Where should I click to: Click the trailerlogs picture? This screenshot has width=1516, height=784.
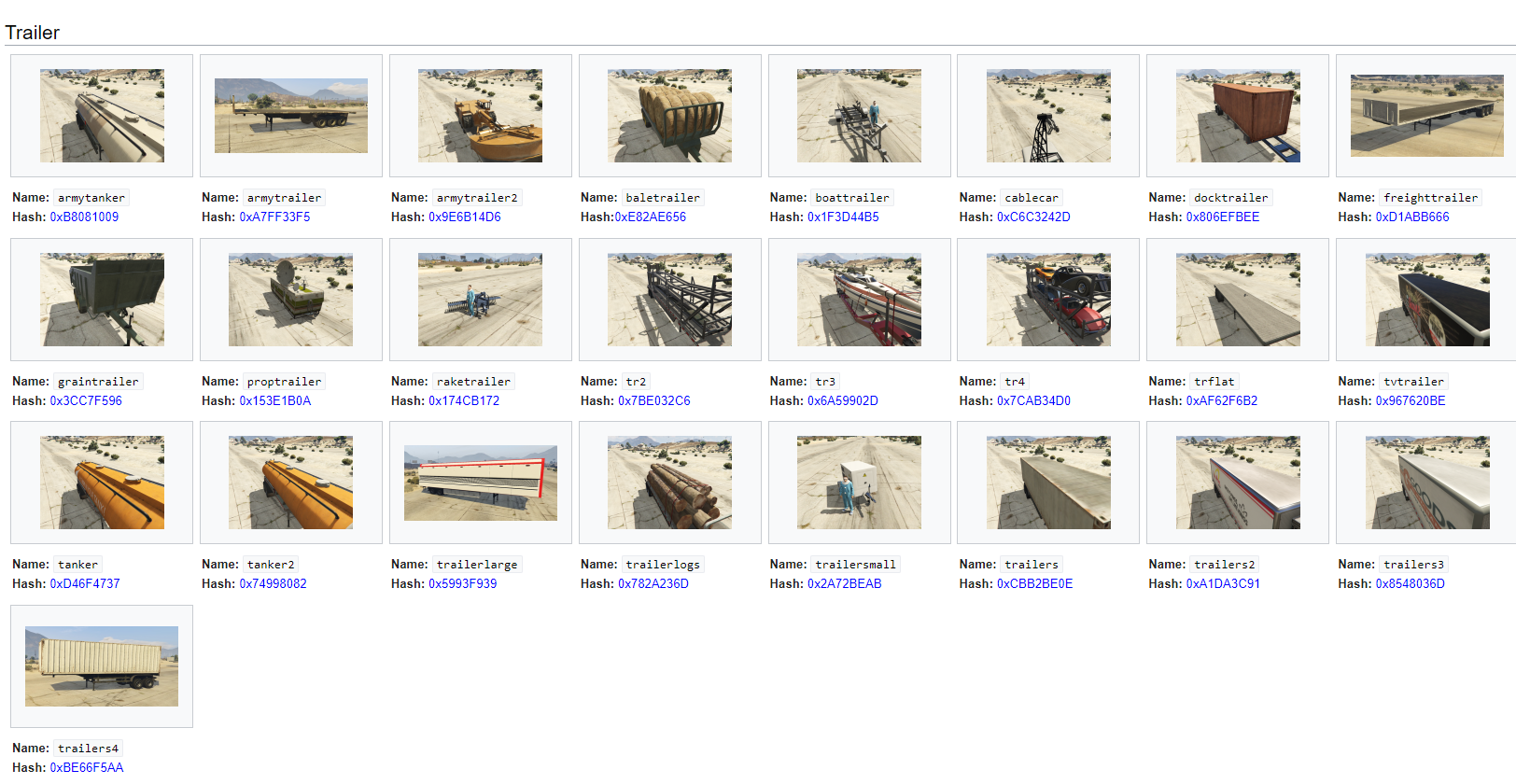coord(669,483)
